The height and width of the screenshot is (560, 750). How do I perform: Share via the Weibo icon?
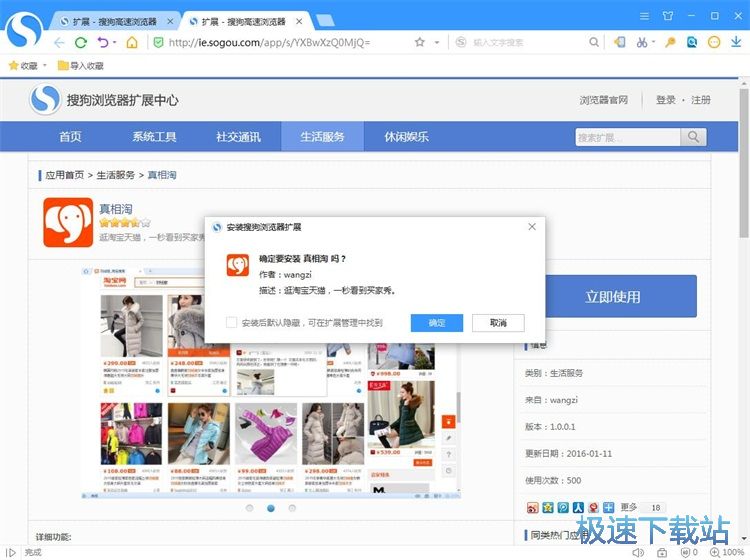[x=532, y=507]
